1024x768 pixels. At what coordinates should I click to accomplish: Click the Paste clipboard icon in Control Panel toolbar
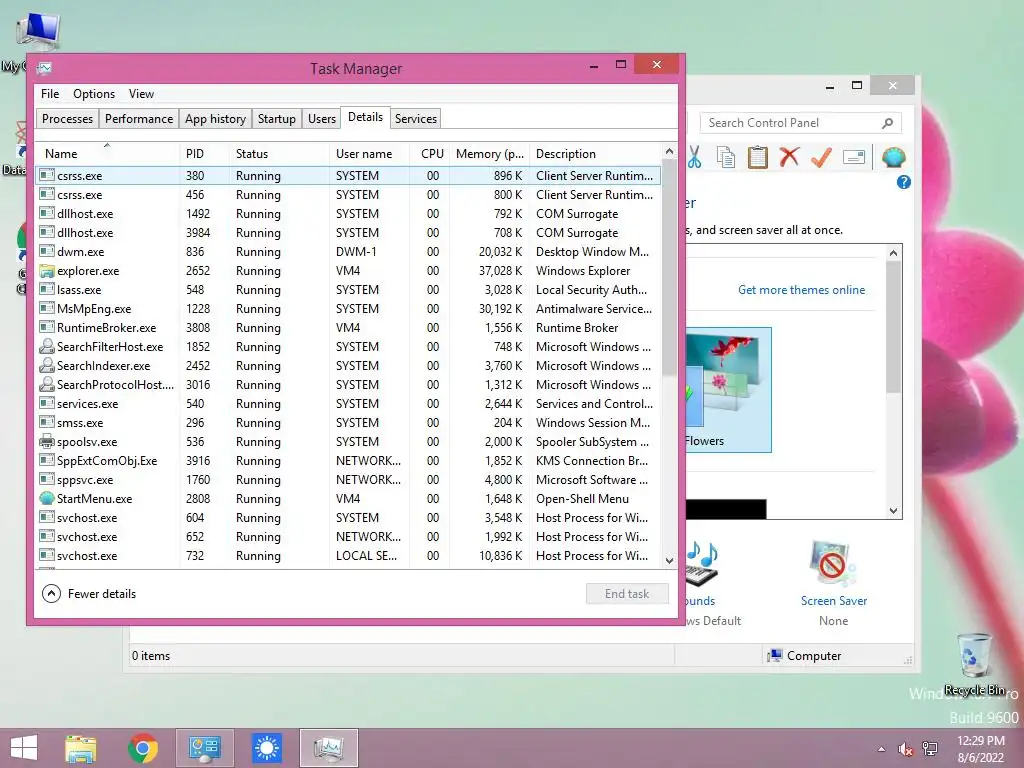coord(757,157)
